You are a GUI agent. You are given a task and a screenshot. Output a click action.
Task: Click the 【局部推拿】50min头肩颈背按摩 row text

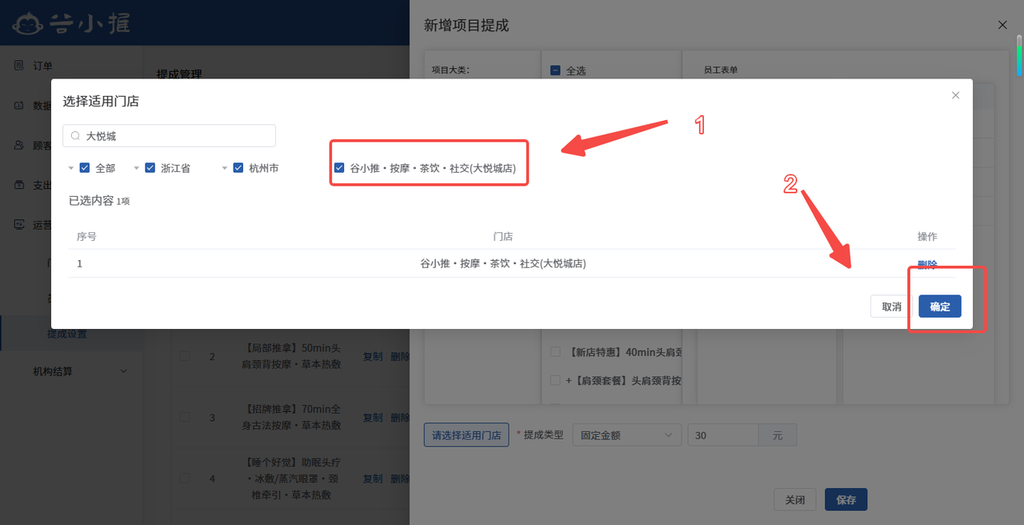[291, 356]
